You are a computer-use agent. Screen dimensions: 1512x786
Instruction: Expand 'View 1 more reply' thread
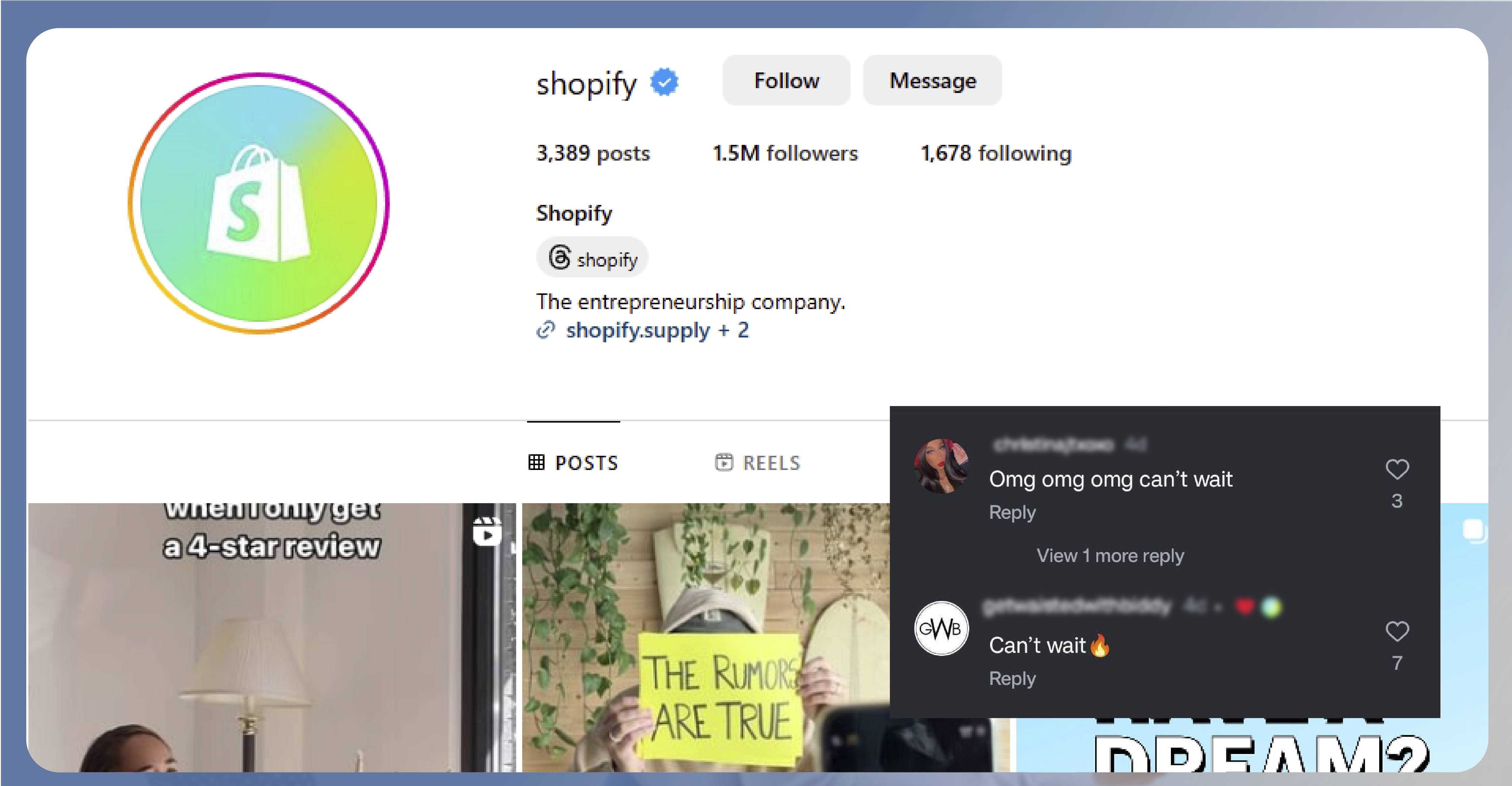pyautogui.click(x=1109, y=555)
